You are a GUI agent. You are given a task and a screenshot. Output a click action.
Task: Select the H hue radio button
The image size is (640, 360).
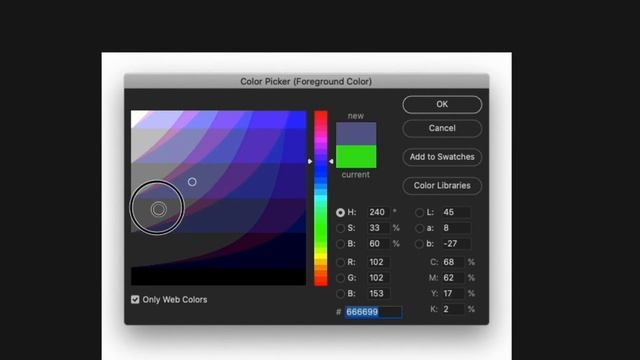pos(340,213)
